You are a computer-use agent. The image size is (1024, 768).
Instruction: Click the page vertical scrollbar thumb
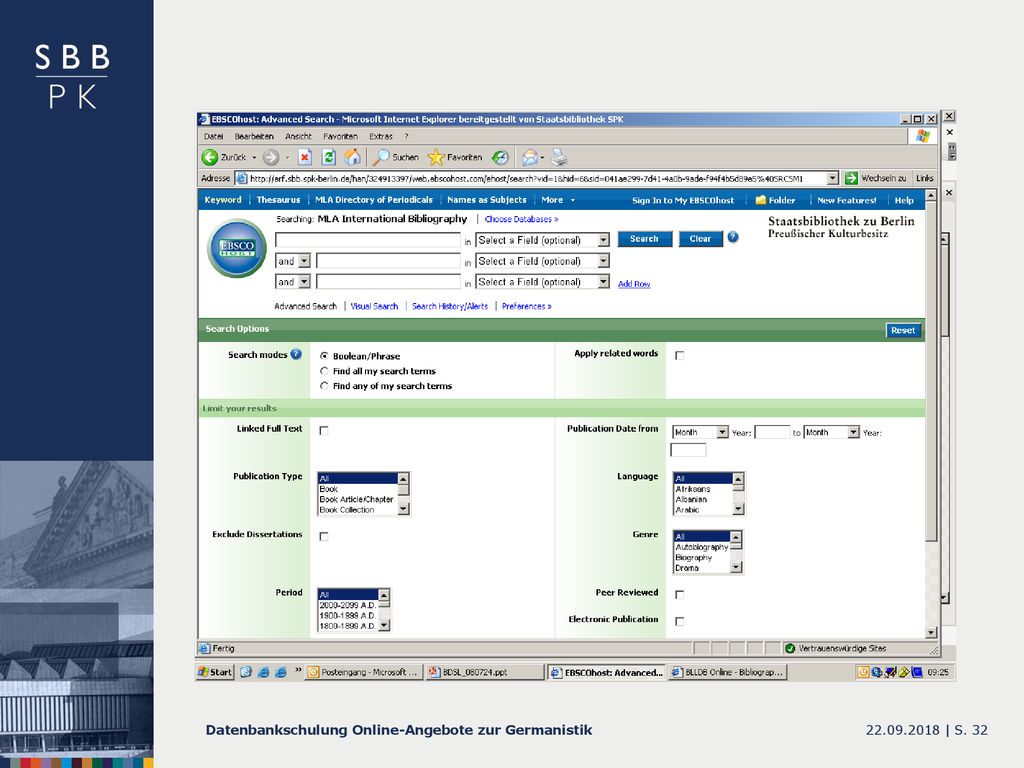click(931, 370)
